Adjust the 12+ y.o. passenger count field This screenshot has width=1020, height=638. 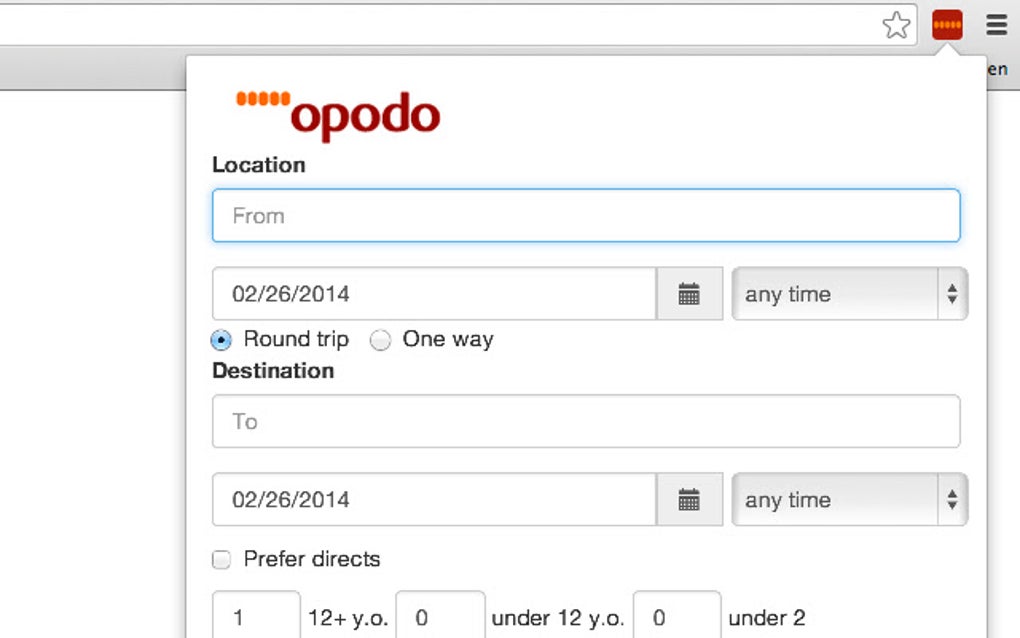click(255, 615)
